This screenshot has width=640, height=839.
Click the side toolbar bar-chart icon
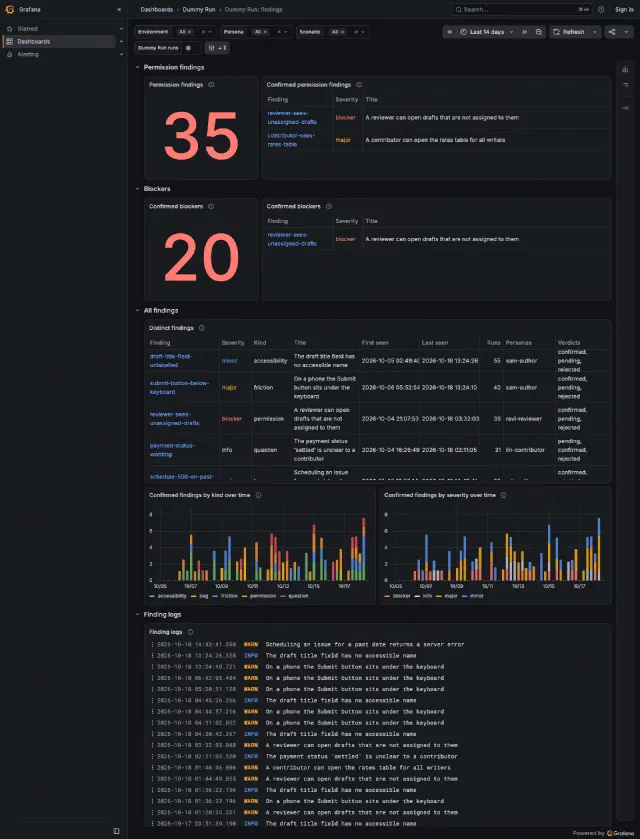click(x=624, y=70)
